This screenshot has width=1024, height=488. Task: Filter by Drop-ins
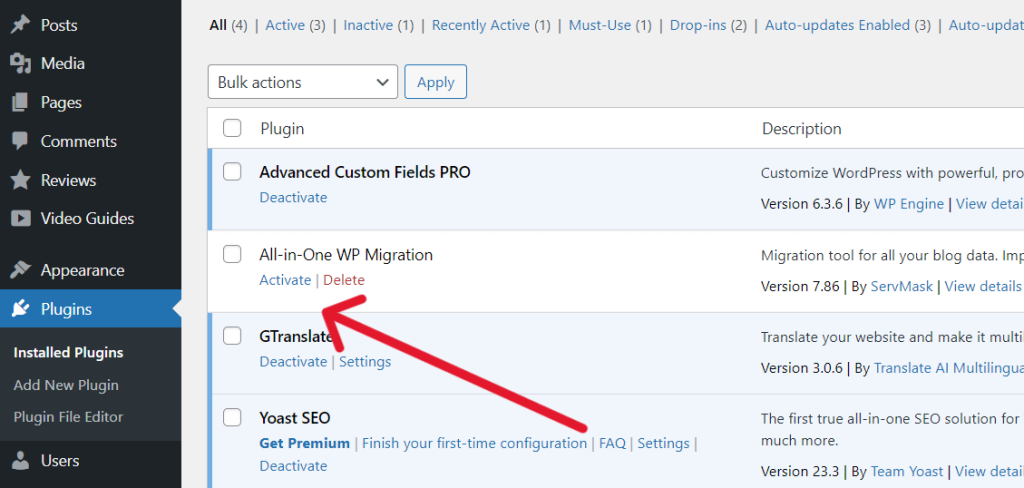point(697,25)
